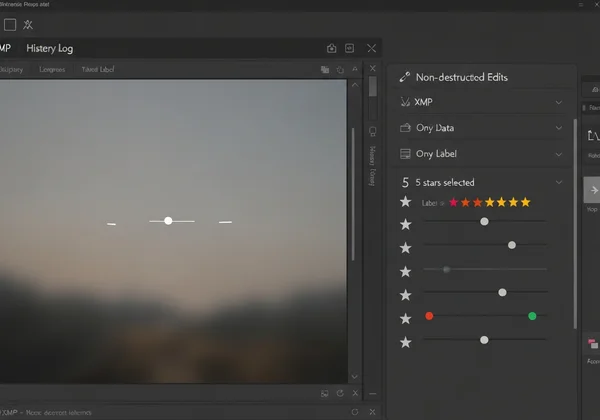
Task: Click the Ony Label list icon
Action: pyautogui.click(x=405, y=154)
